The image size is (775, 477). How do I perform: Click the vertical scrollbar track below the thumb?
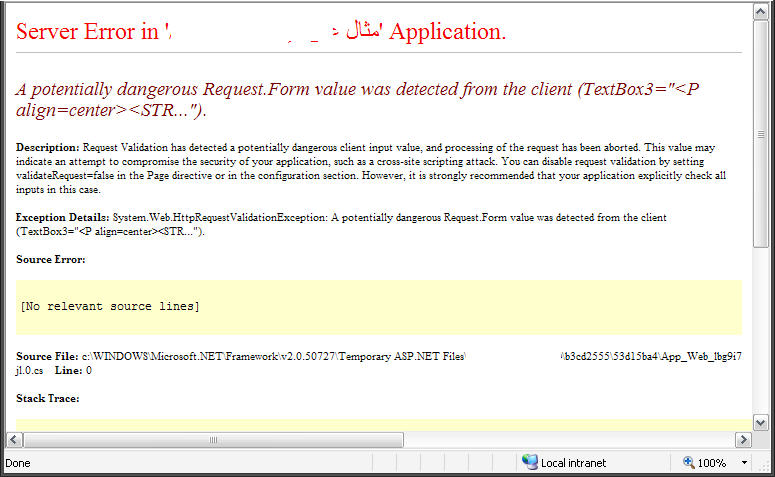(x=760, y=331)
